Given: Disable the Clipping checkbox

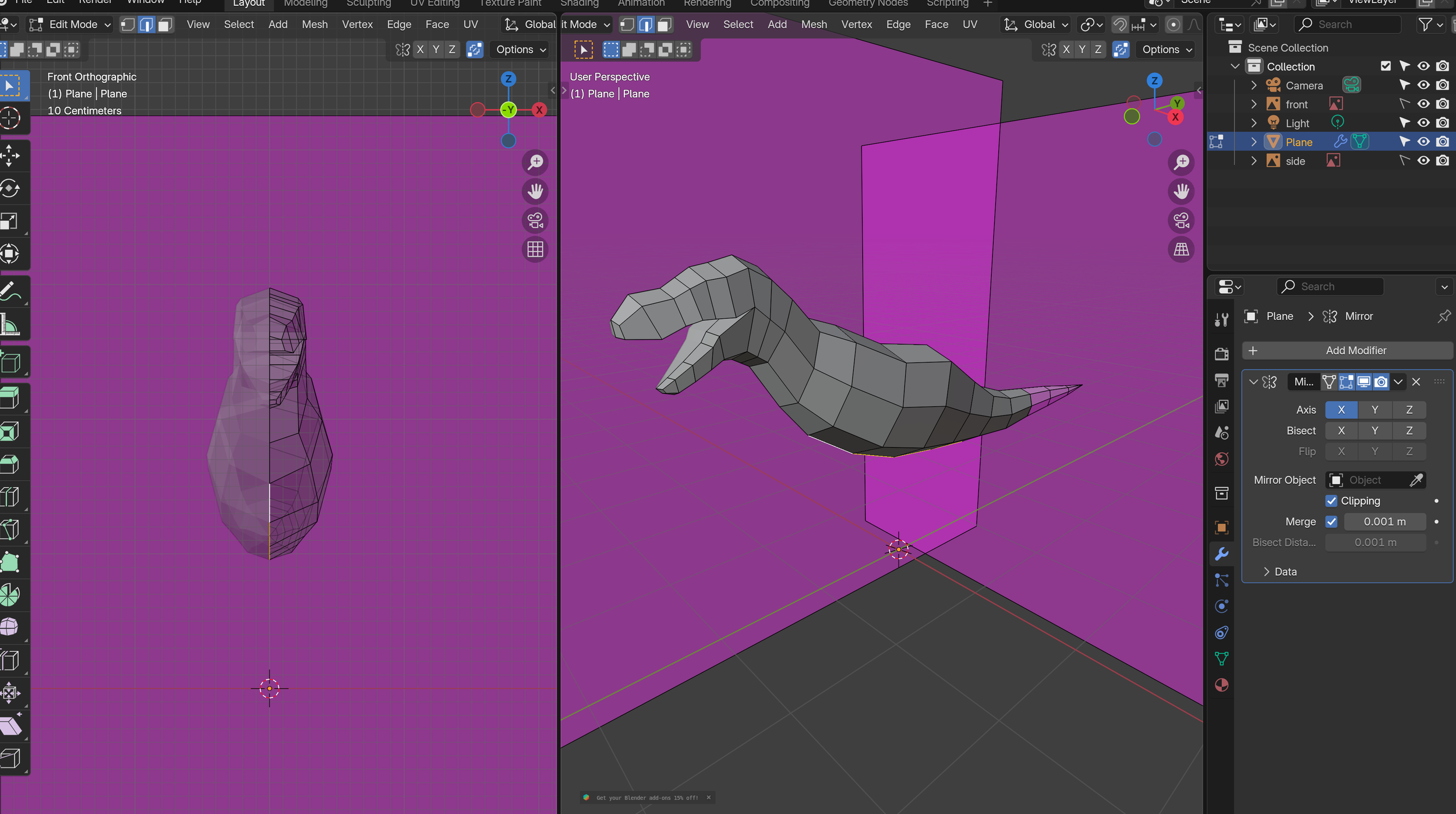Looking at the screenshot, I should click(1331, 501).
